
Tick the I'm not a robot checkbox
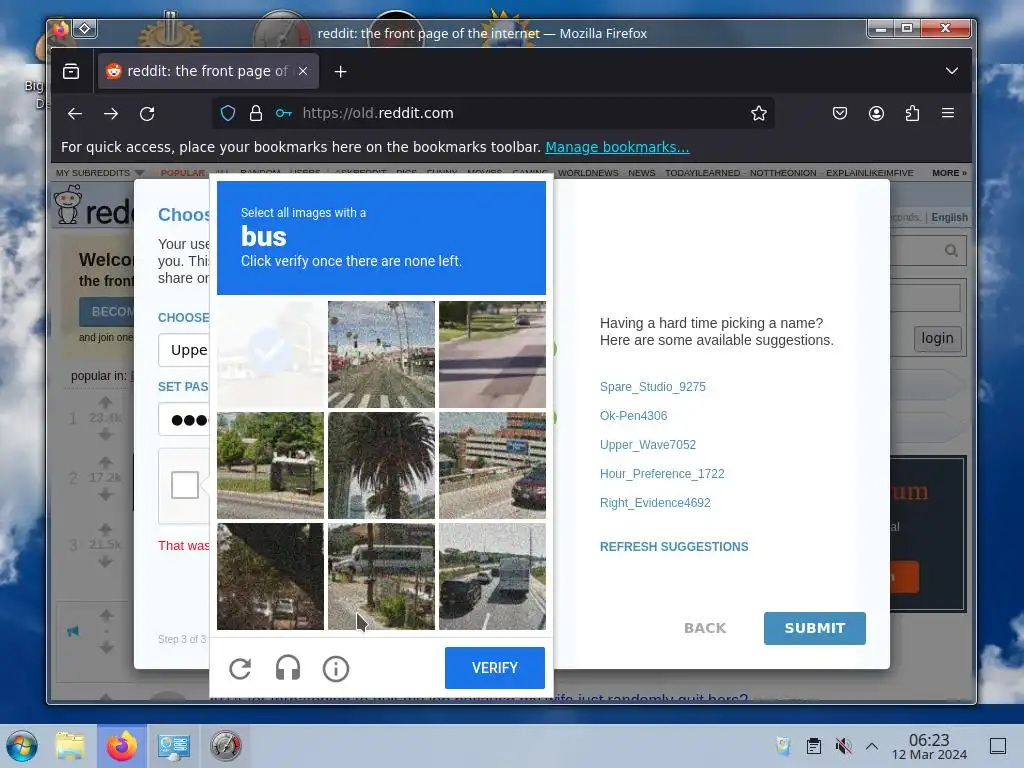(185, 485)
